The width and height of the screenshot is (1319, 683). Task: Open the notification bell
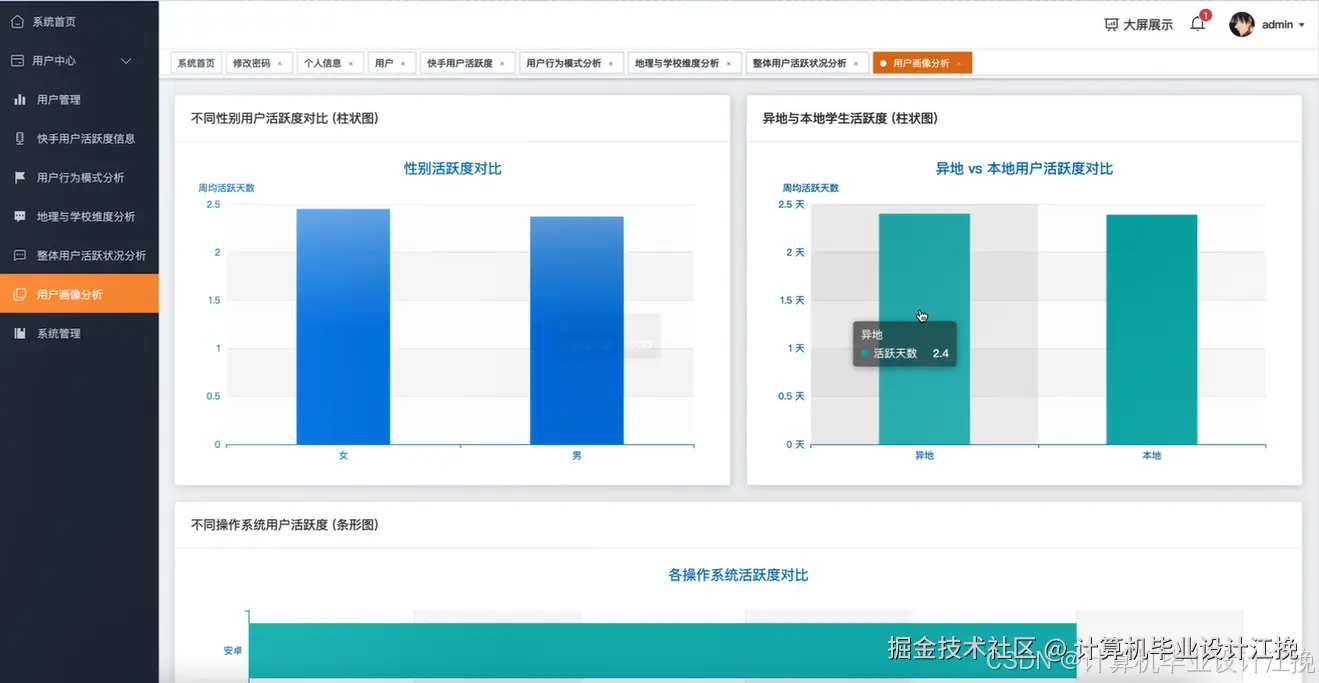[x=1197, y=25]
